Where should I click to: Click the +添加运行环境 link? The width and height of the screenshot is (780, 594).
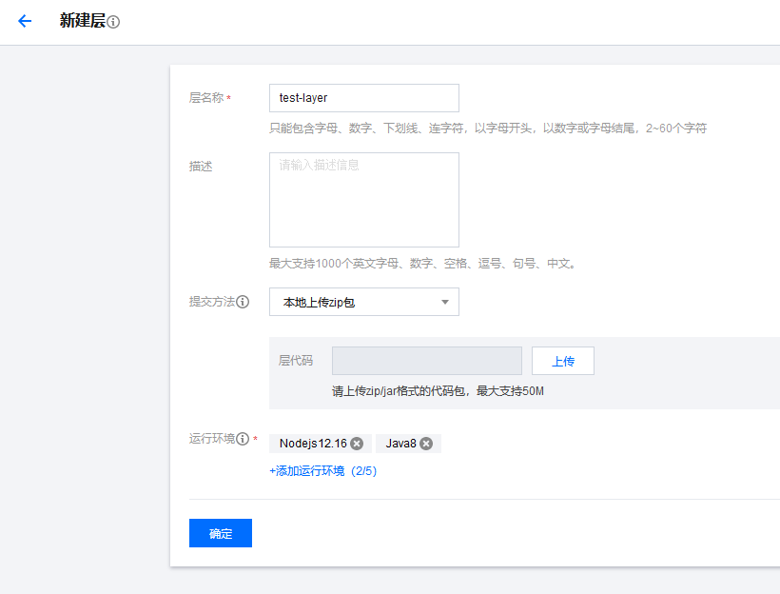tap(322, 471)
